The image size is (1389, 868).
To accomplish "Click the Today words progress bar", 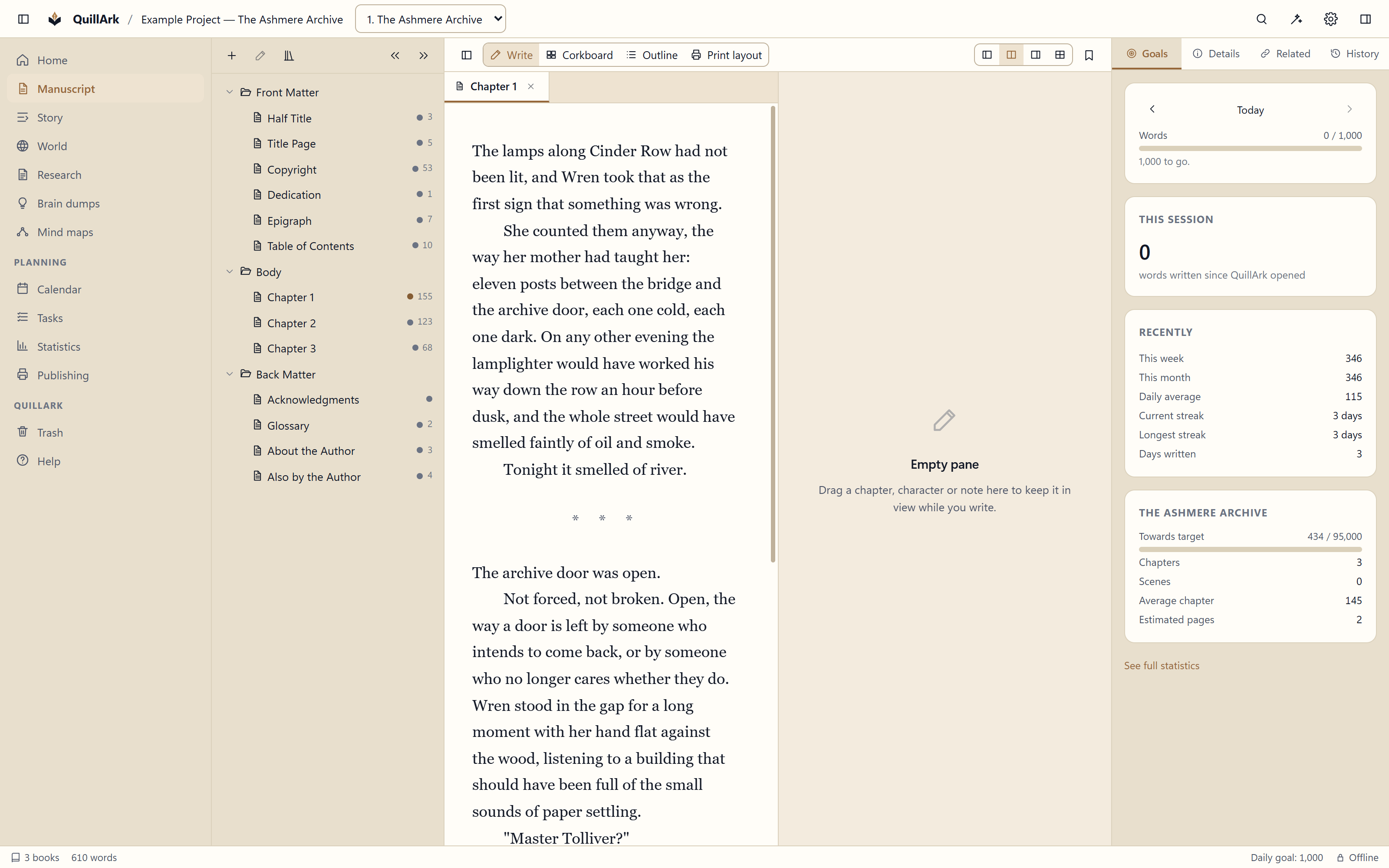I will pyautogui.click(x=1250, y=148).
